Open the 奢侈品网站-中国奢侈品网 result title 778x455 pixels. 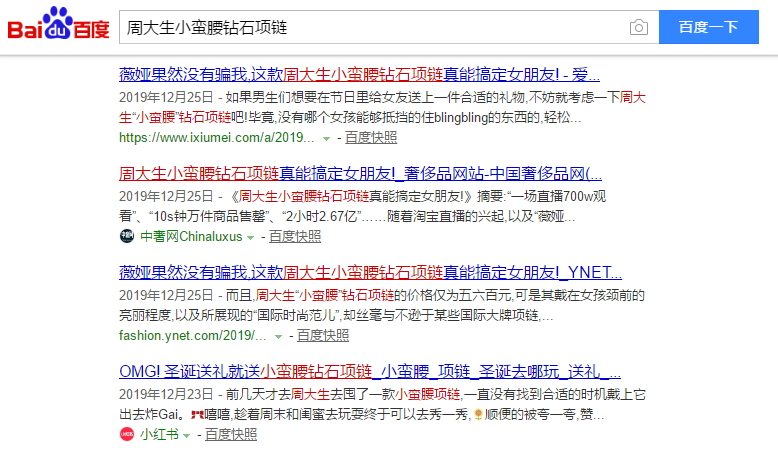[x=360, y=174]
